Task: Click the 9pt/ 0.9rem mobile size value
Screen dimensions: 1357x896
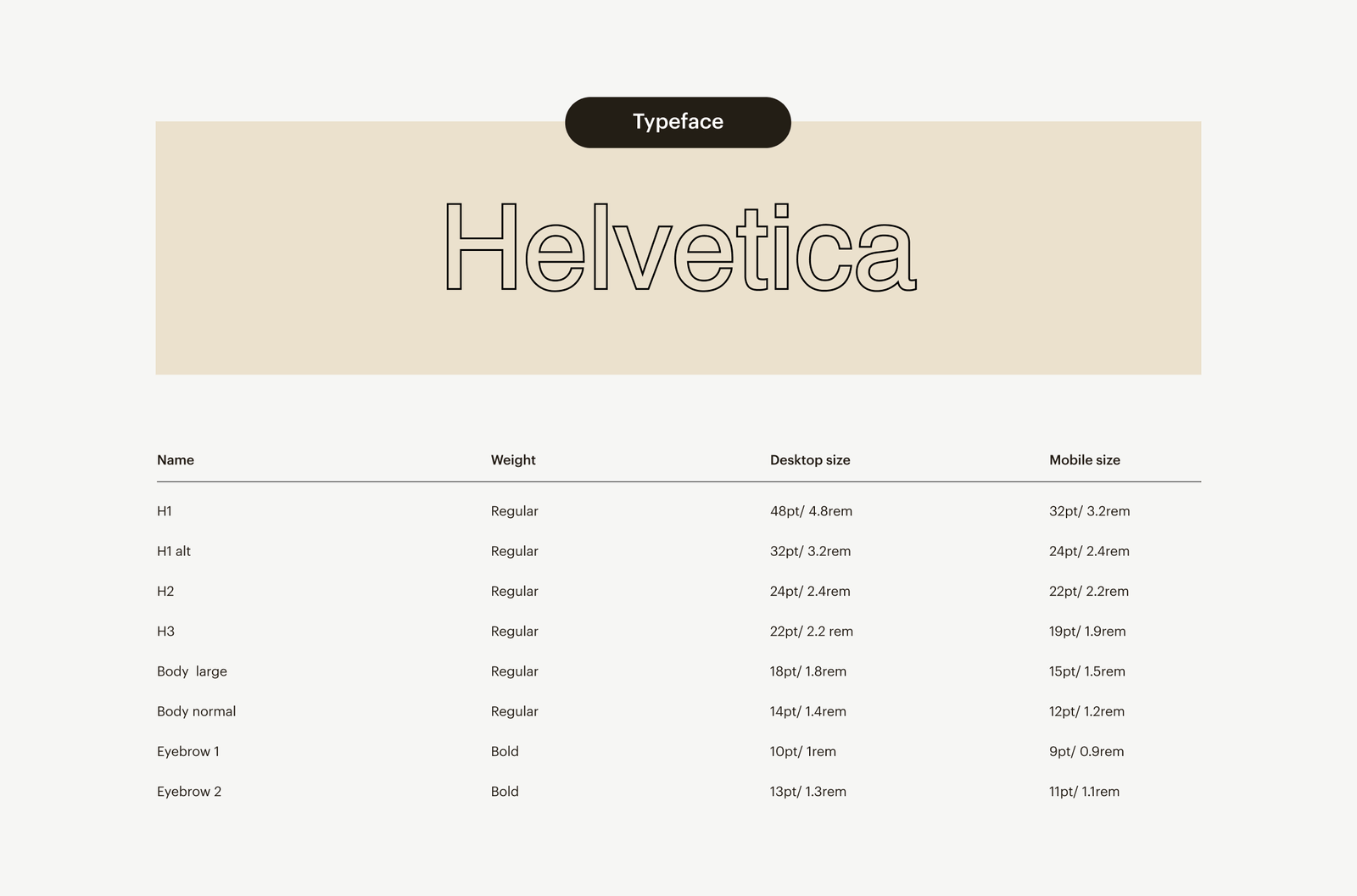Action: point(1086,751)
